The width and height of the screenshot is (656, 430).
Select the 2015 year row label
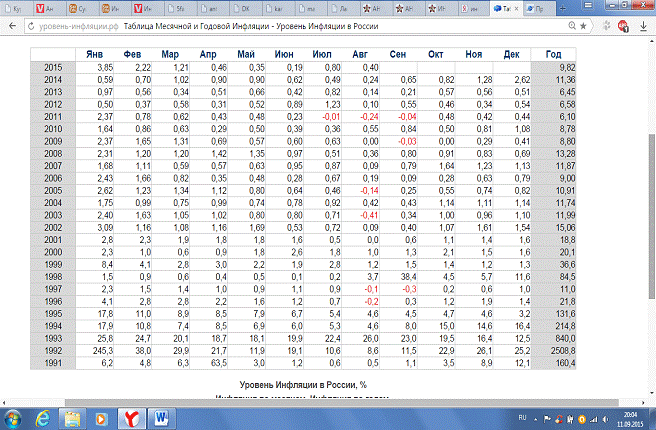[55, 66]
